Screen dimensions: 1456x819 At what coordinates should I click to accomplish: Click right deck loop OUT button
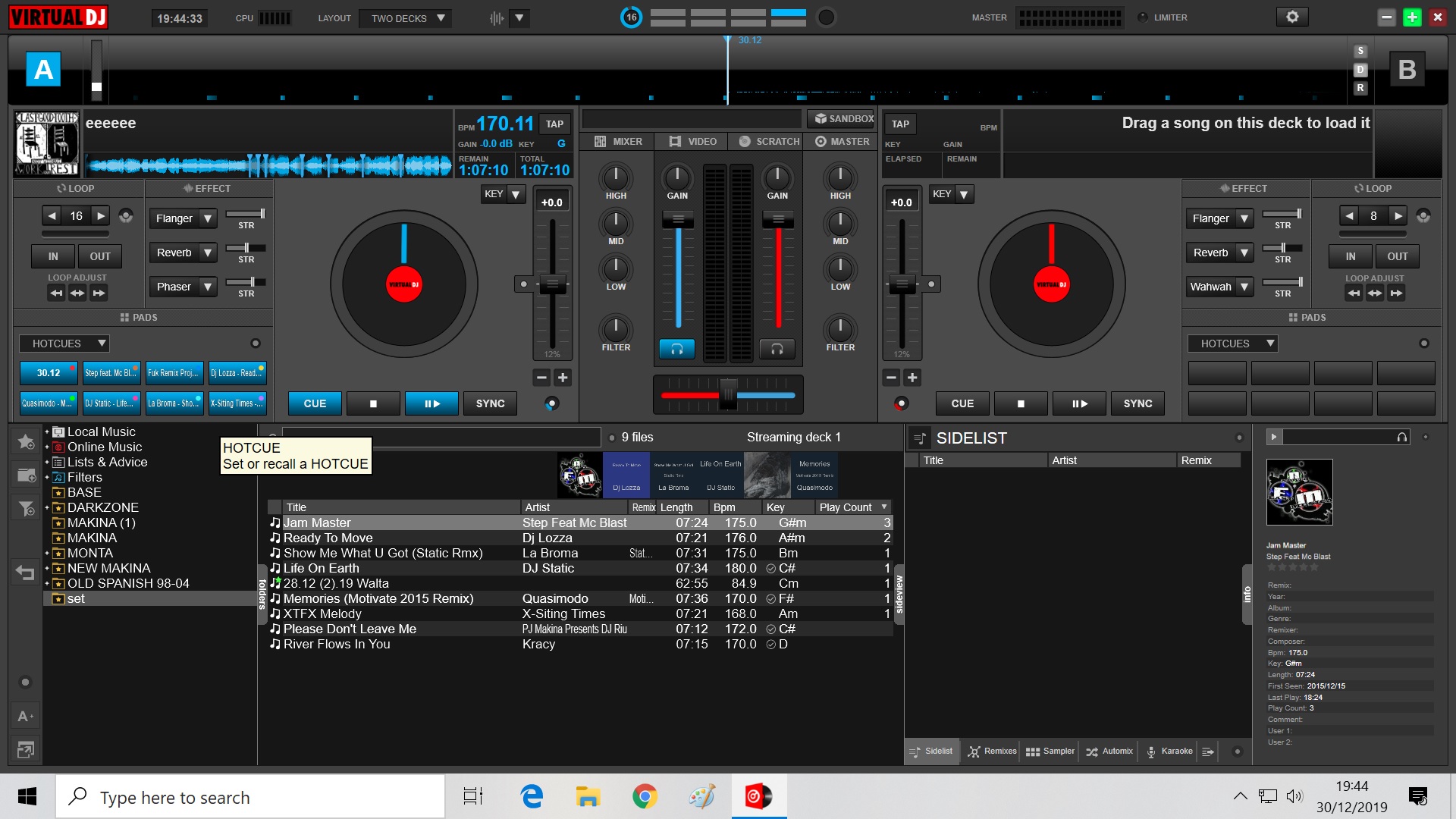click(x=1397, y=256)
